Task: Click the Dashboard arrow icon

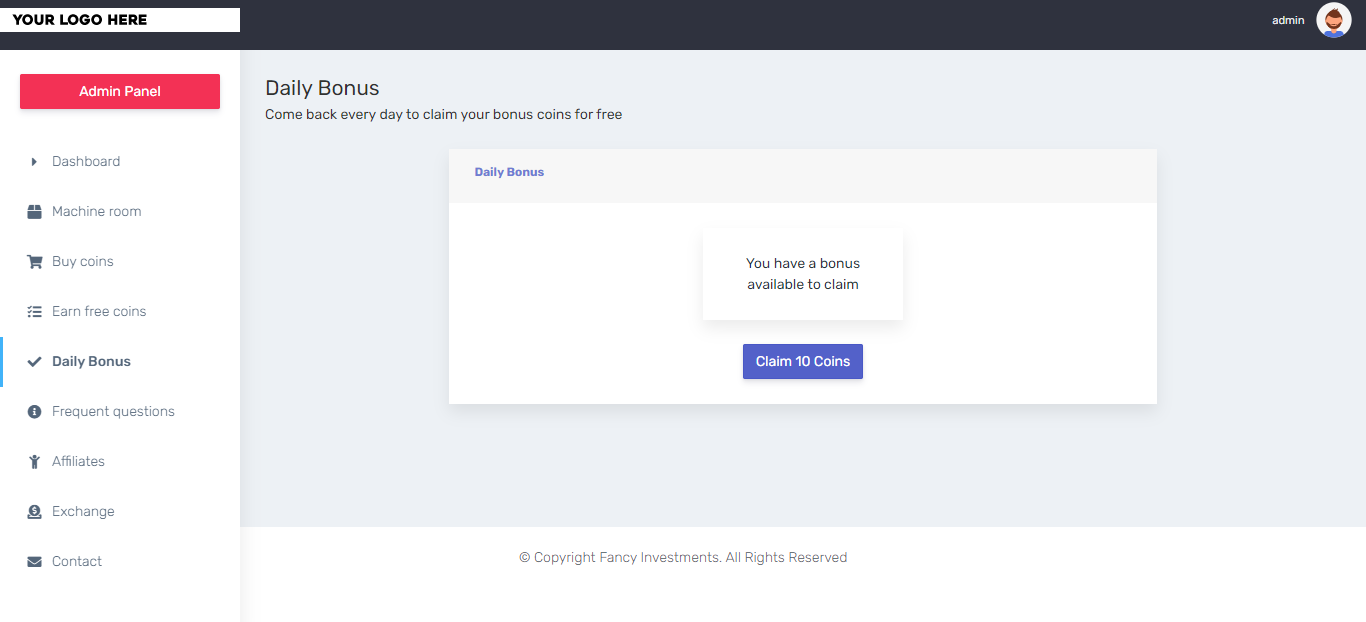Action: [34, 161]
